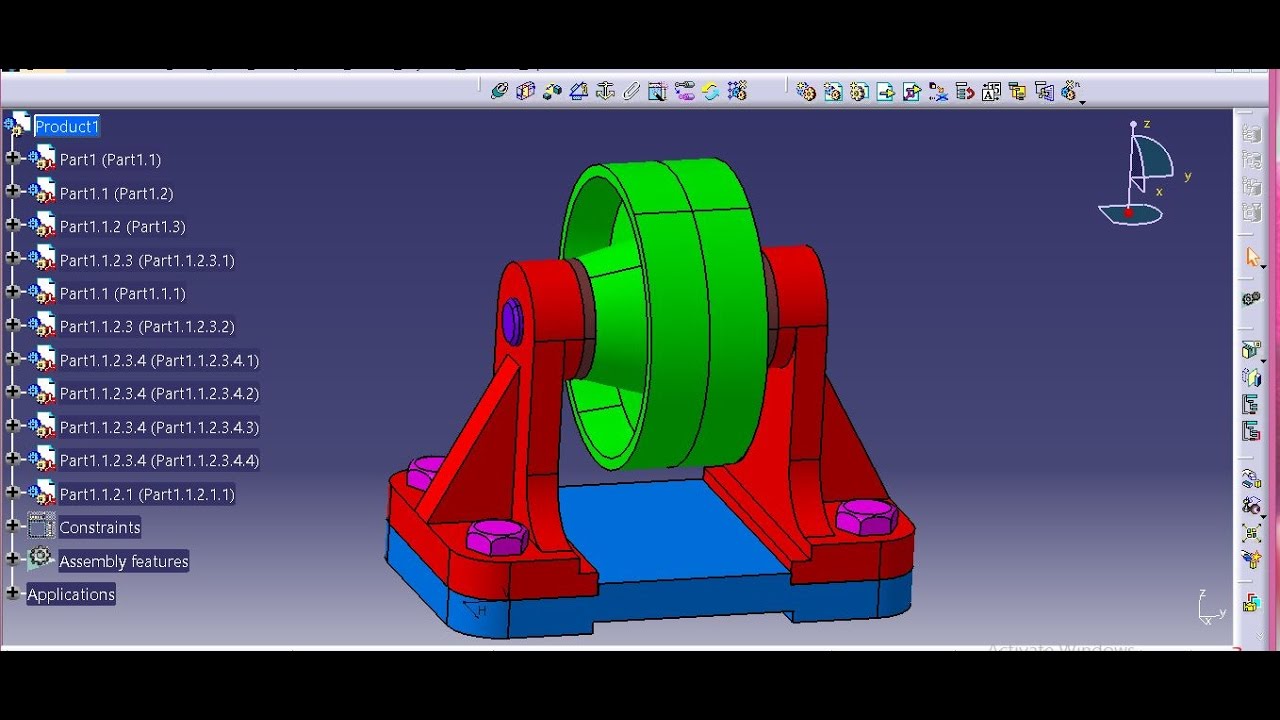This screenshot has height=720, width=1280.
Task: Expand the Part1 (Part1.1) node
Action: [13, 159]
